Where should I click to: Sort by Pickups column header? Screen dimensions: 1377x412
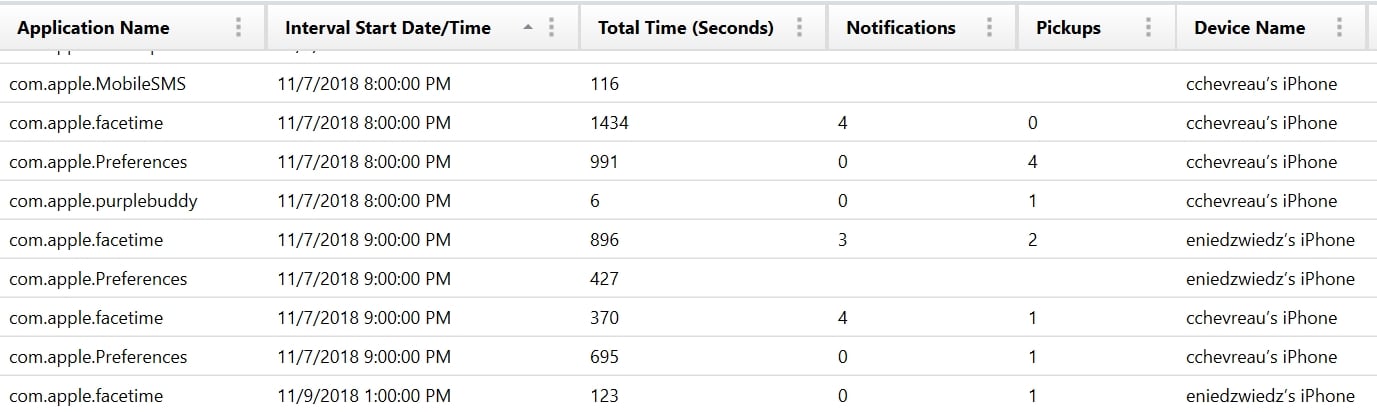(x=1069, y=28)
